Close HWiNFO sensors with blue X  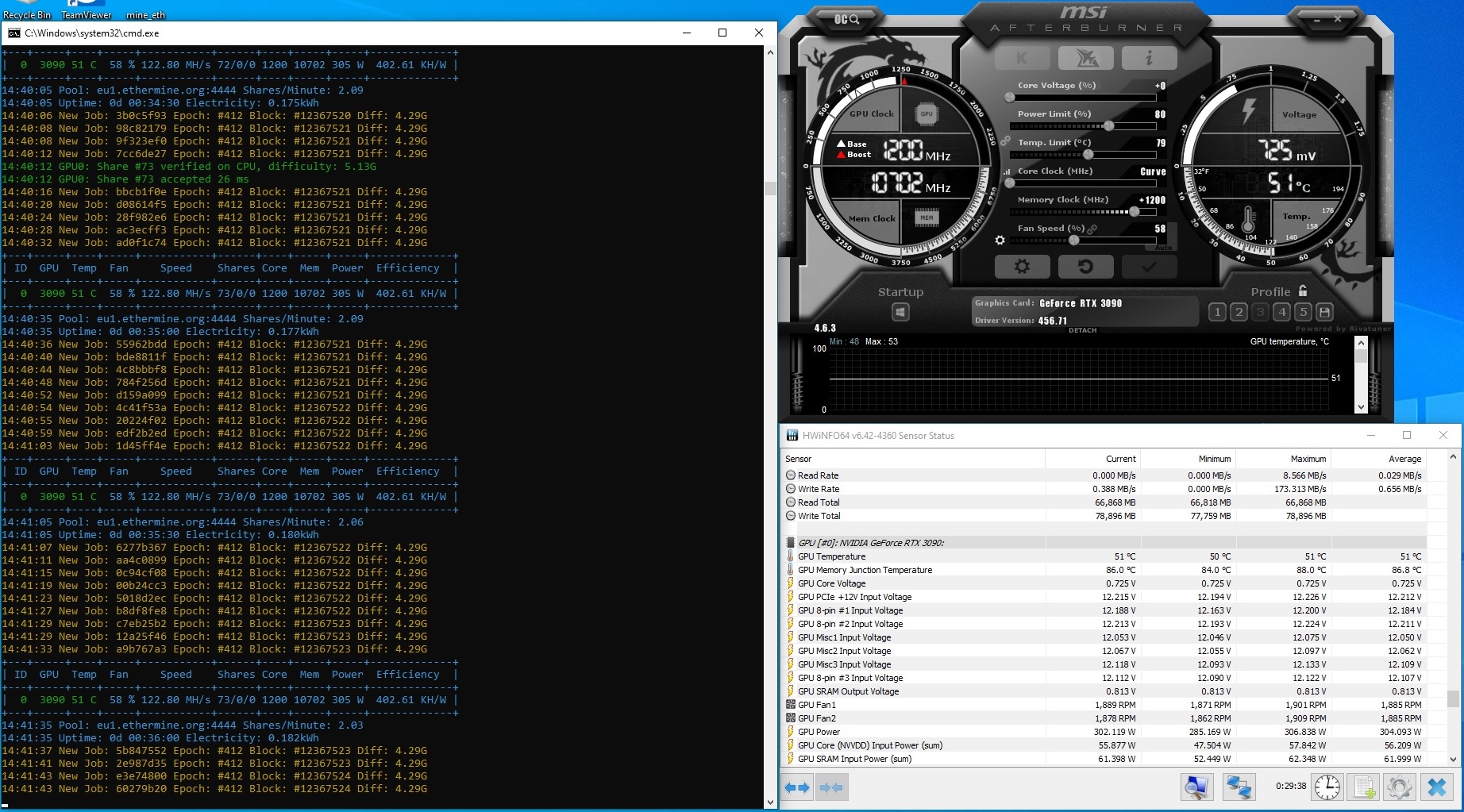coord(1436,787)
